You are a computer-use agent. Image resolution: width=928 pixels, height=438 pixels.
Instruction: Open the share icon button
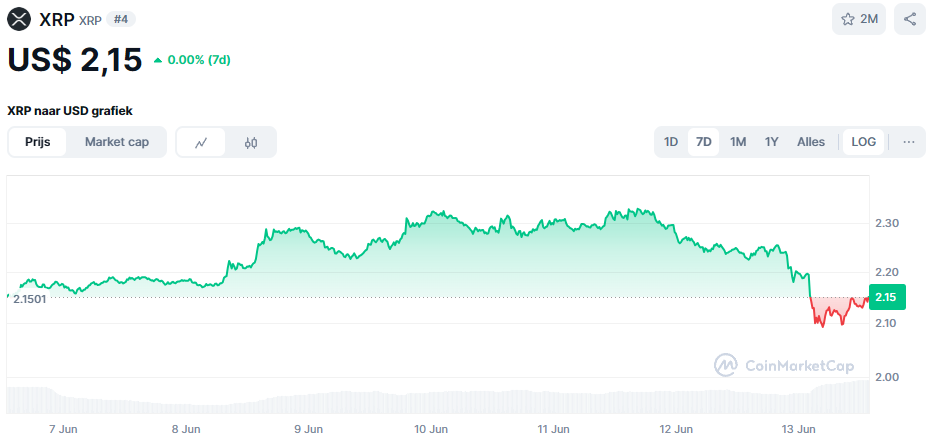pyautogui.click(x=910, y=19)
